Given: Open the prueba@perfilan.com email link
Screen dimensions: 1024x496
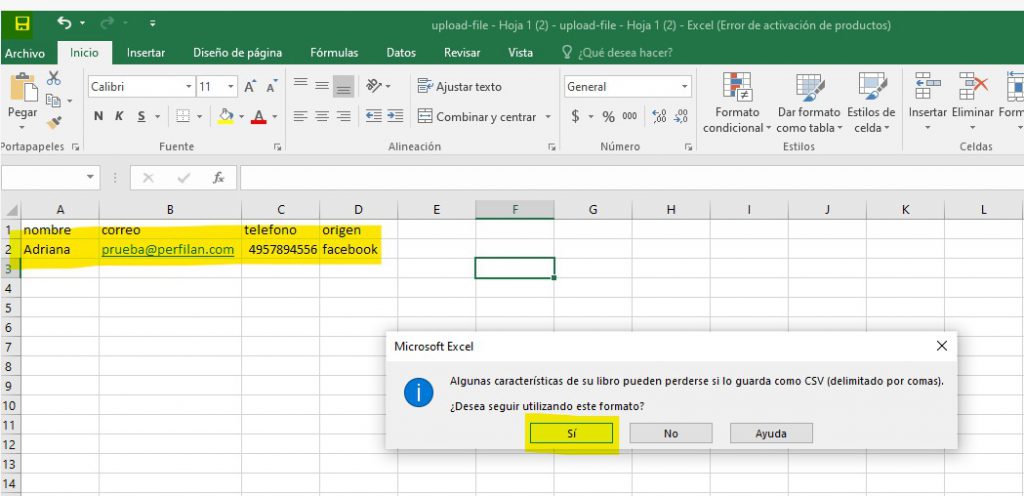Looking at the screenshot, I should coord(168,249).
